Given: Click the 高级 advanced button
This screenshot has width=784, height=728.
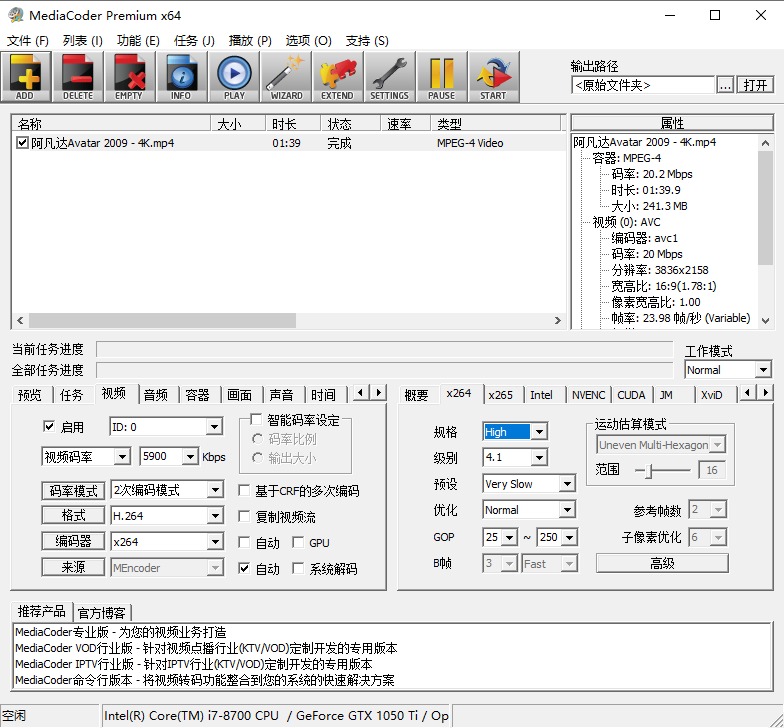Looking at the screenshot, I should point(662,564).
